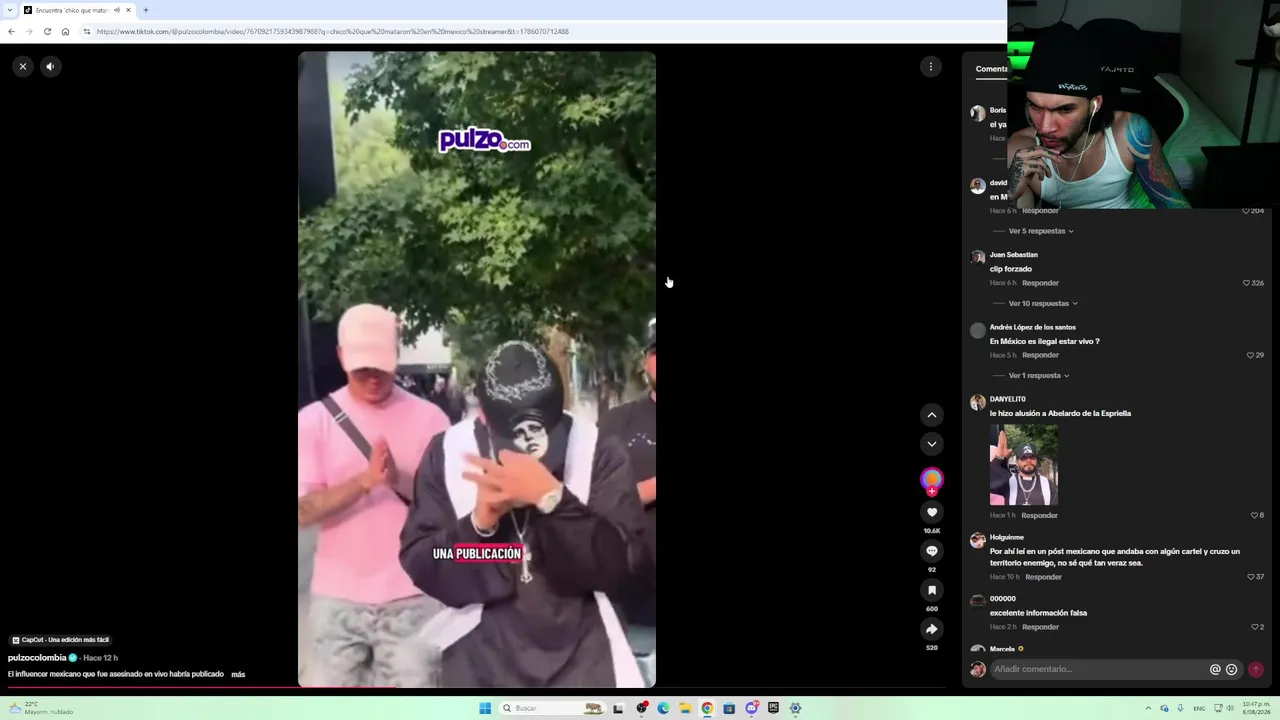The height and width of the screenshot is (720, 1280).
Task: Close the TikTok video viewer
Action: pyautogui.click(x=23, y=67)
